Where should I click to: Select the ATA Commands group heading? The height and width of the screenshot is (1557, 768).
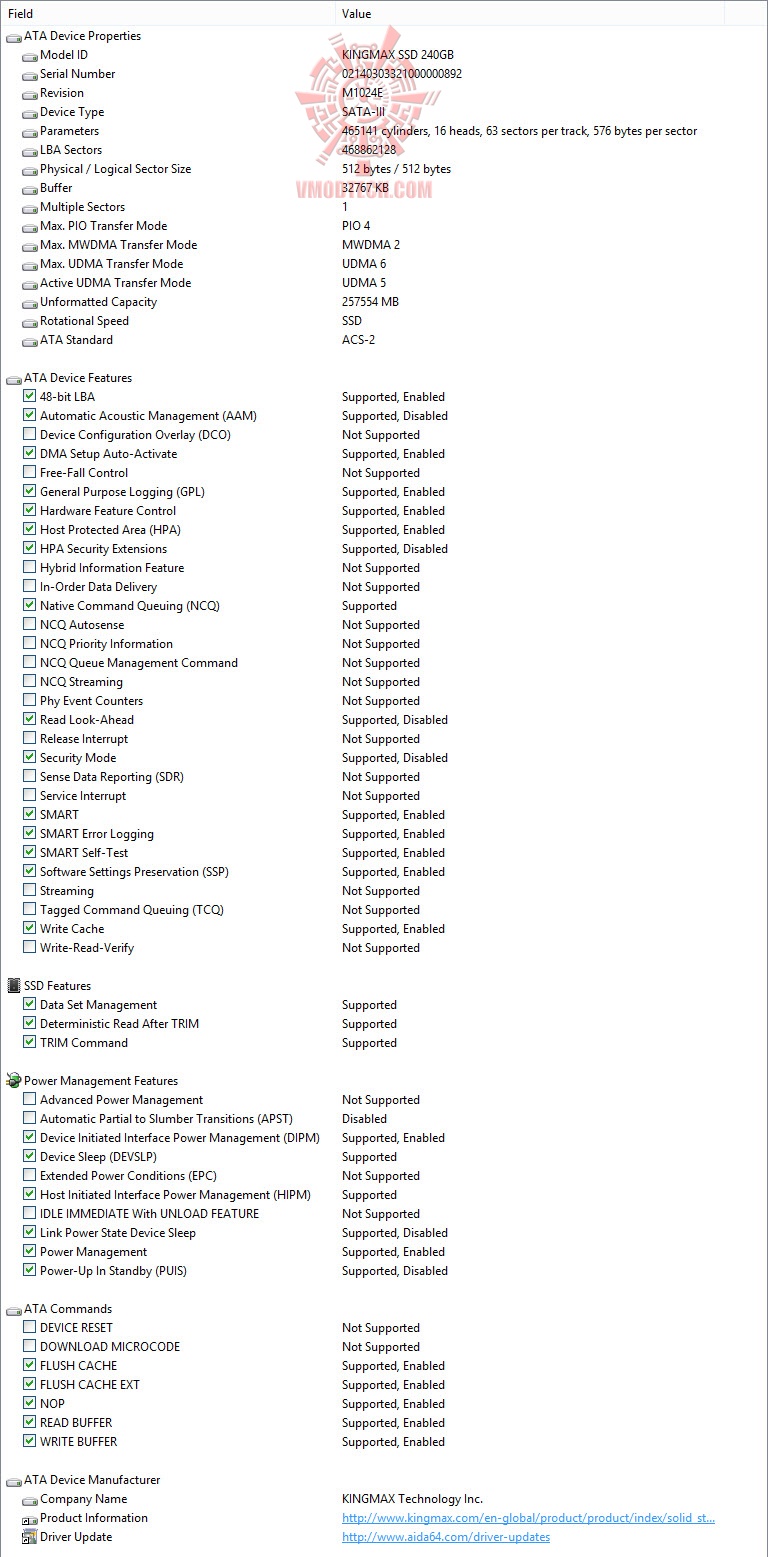click(68, 1309)
